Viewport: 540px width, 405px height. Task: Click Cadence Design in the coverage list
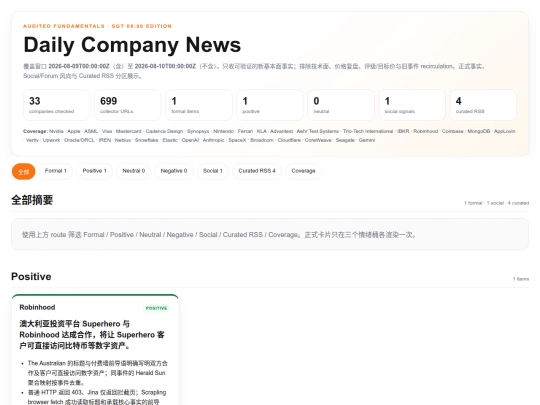point(164,131)
